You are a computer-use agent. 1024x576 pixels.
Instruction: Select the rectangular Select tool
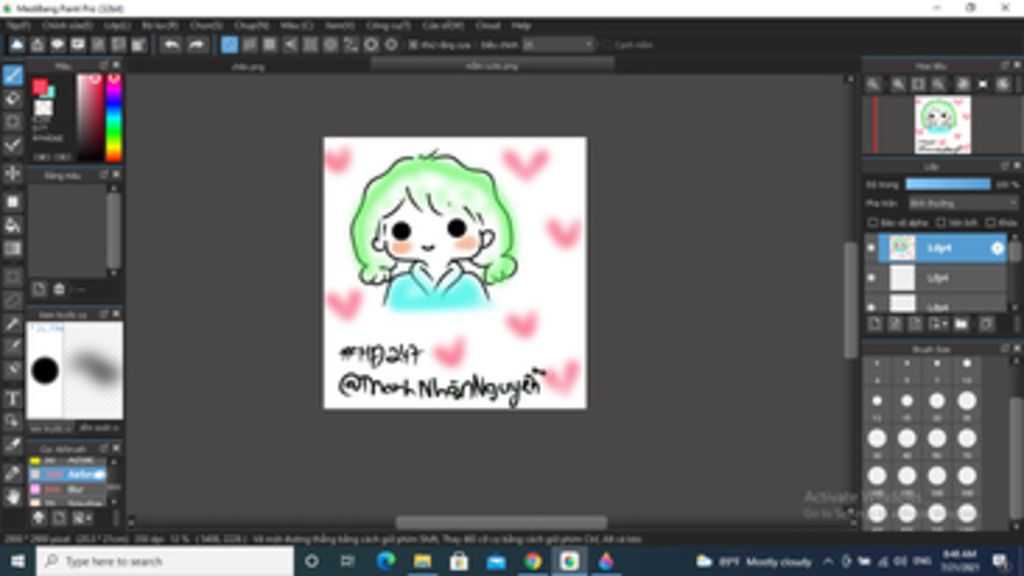12,277
